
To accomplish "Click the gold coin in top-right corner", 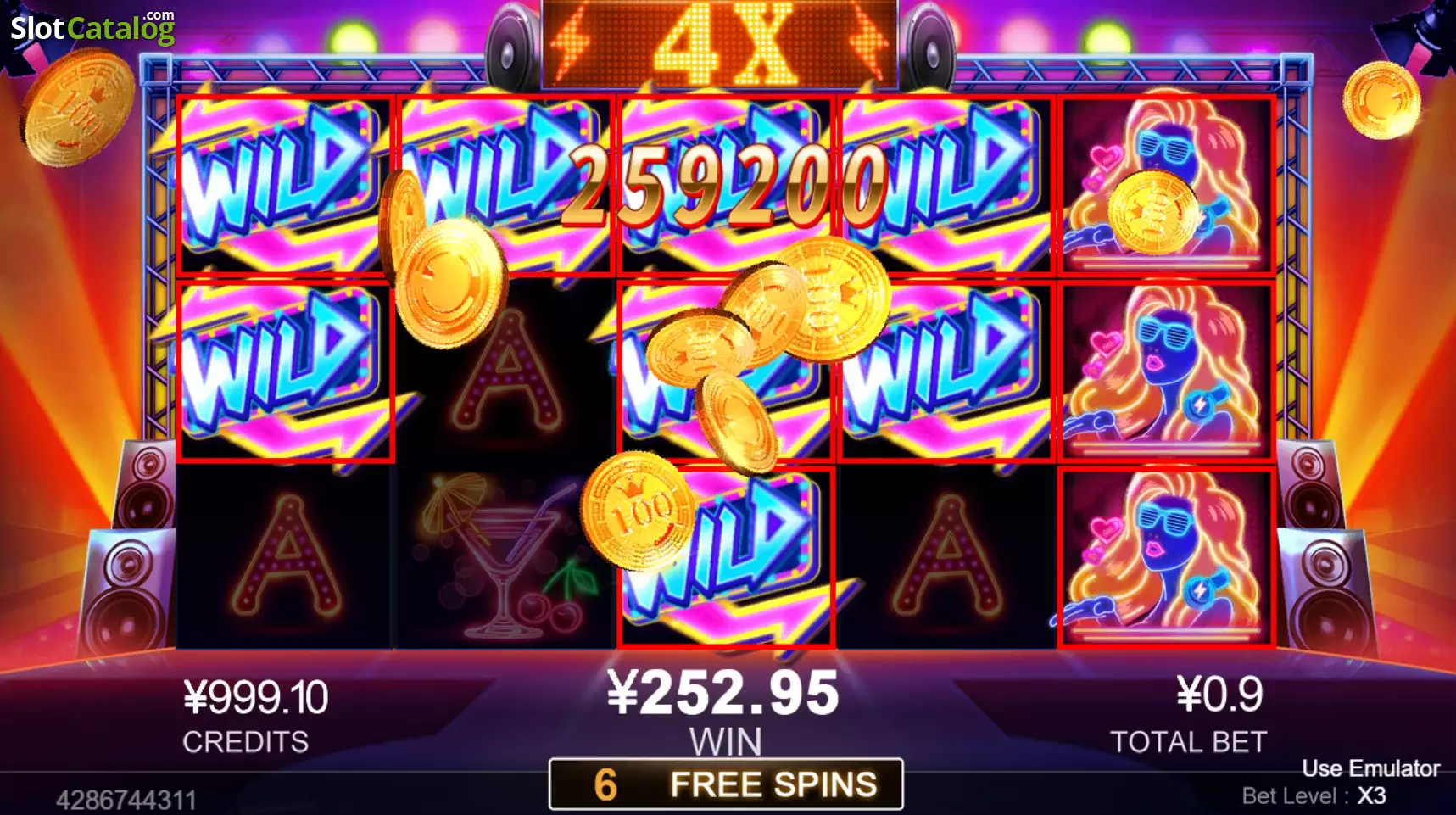I will click(1381, 99).
